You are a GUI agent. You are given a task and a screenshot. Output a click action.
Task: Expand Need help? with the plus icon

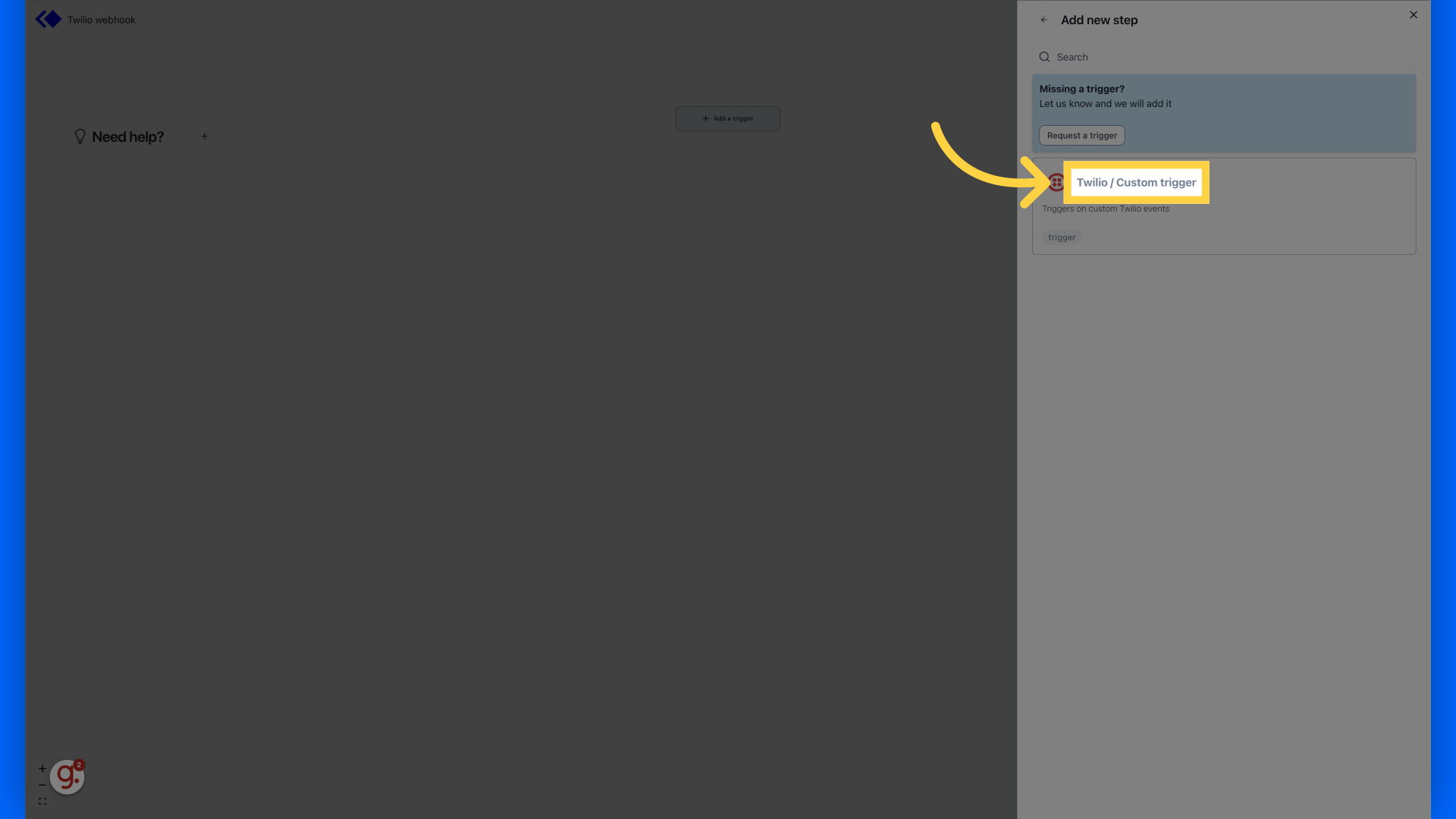tap(204, 136)
